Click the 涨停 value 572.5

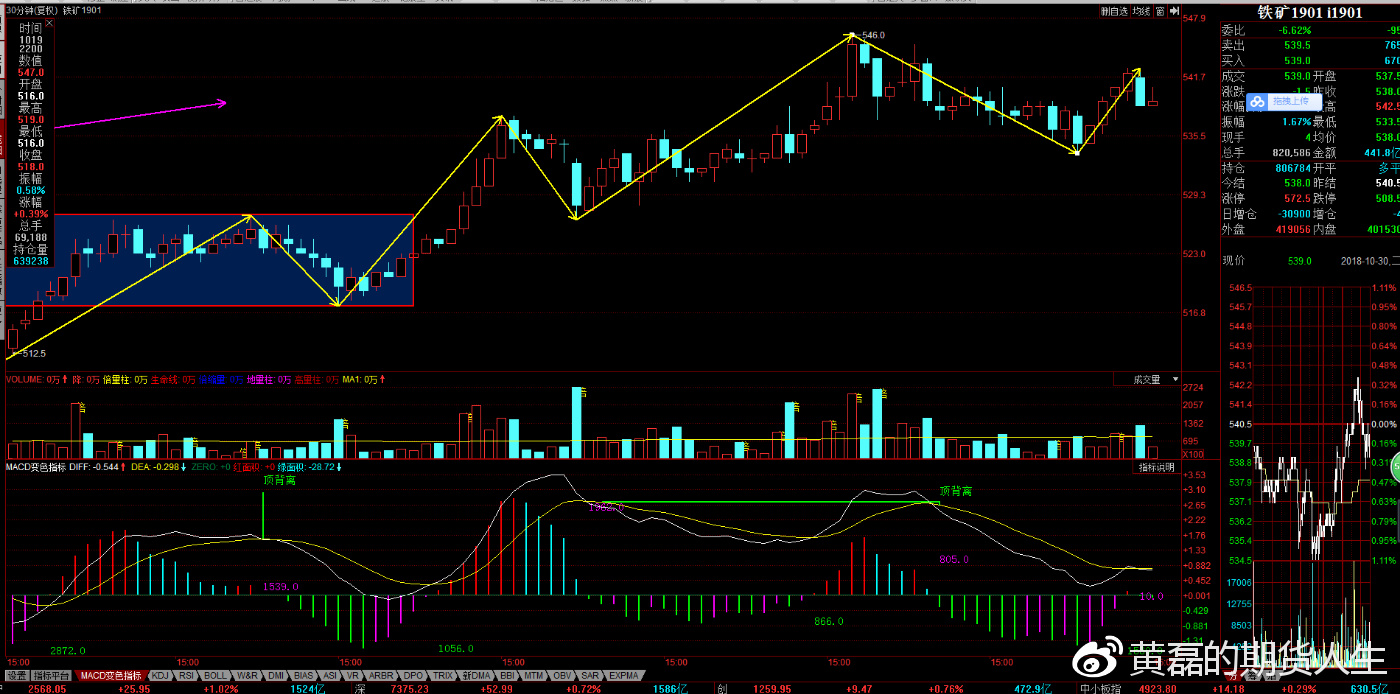(1297, 198)
